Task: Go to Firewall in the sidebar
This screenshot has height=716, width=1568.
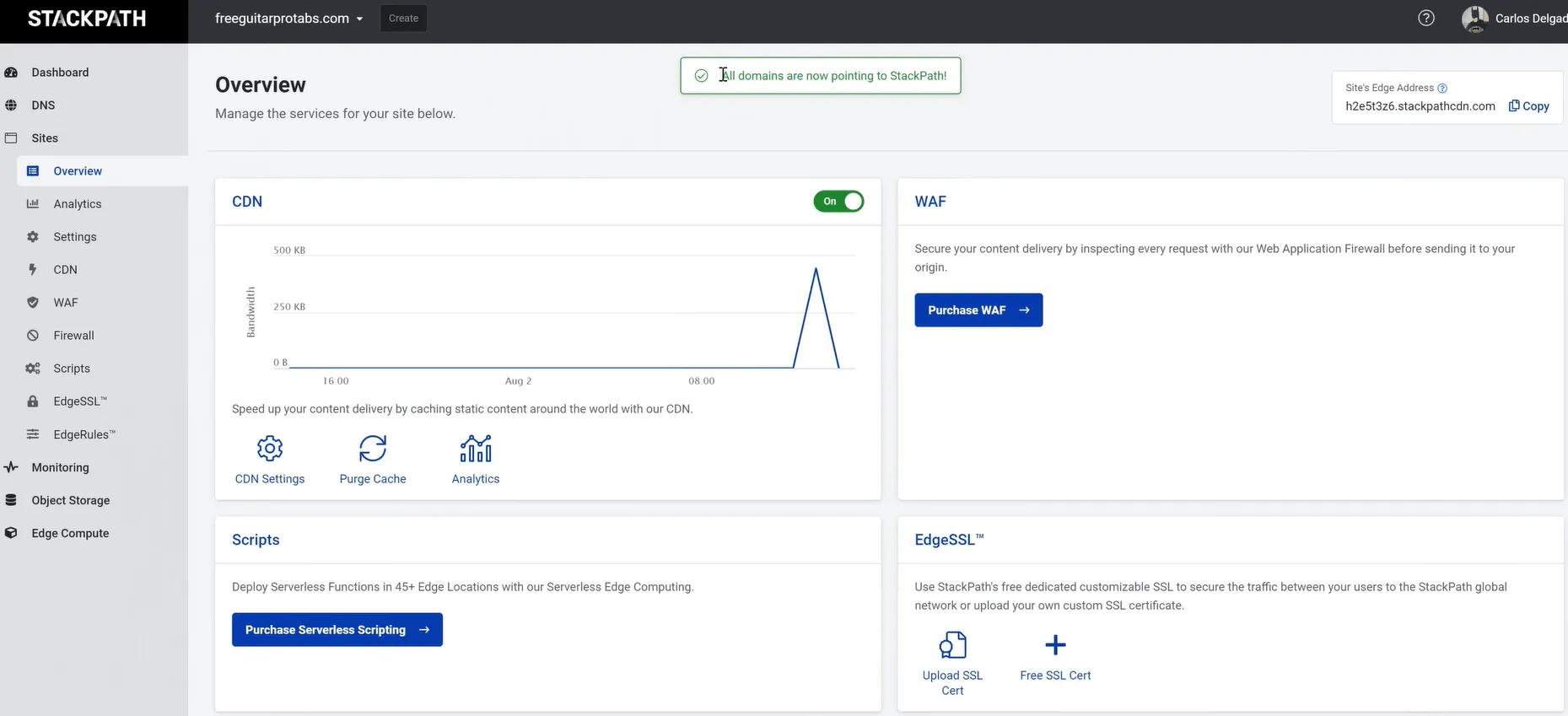Action: point(73,336)
